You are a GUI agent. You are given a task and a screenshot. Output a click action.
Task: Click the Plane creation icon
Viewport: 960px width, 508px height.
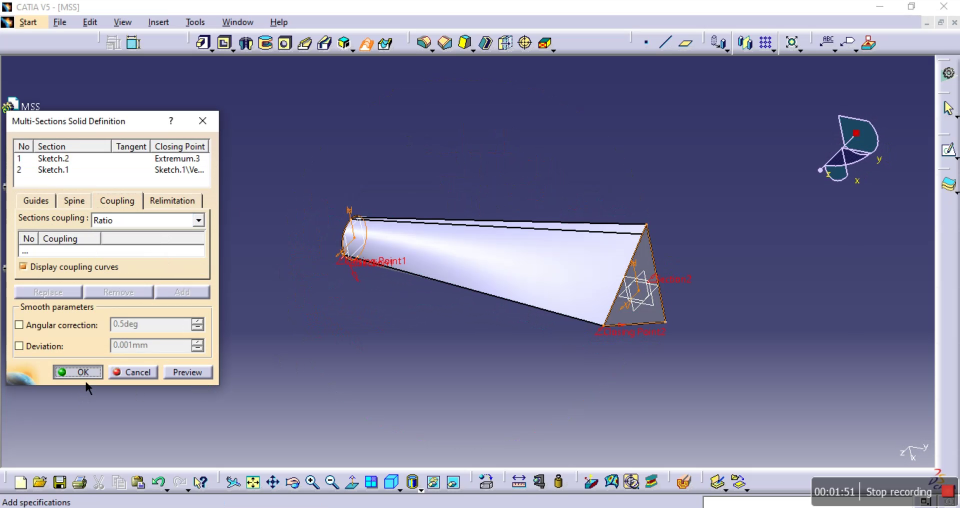click(685, 43)
